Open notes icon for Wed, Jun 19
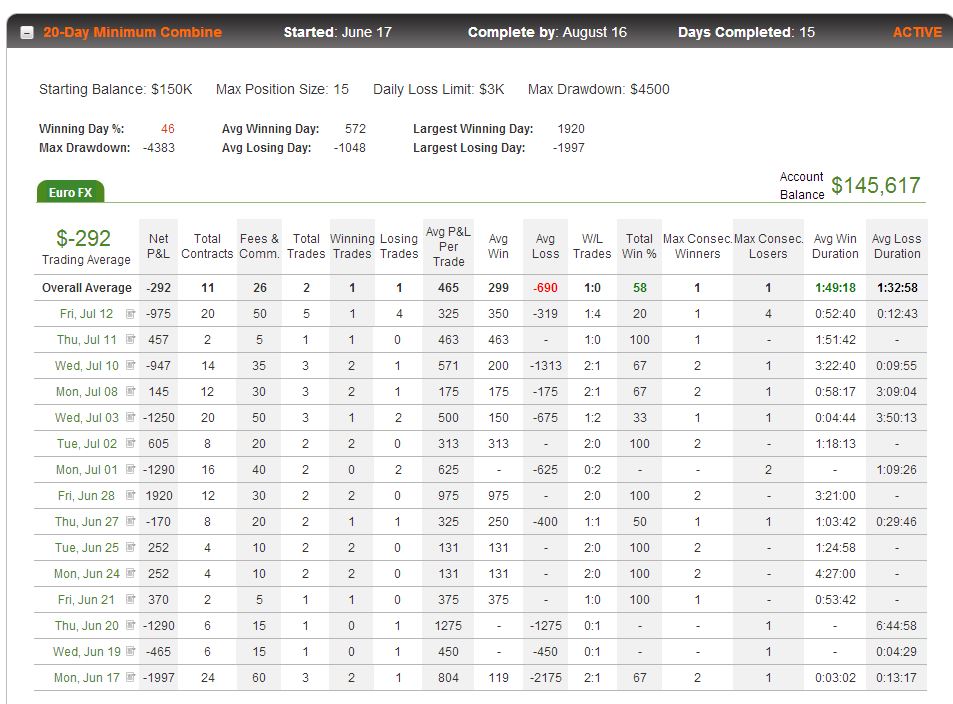953x704 pixels. 130,651
